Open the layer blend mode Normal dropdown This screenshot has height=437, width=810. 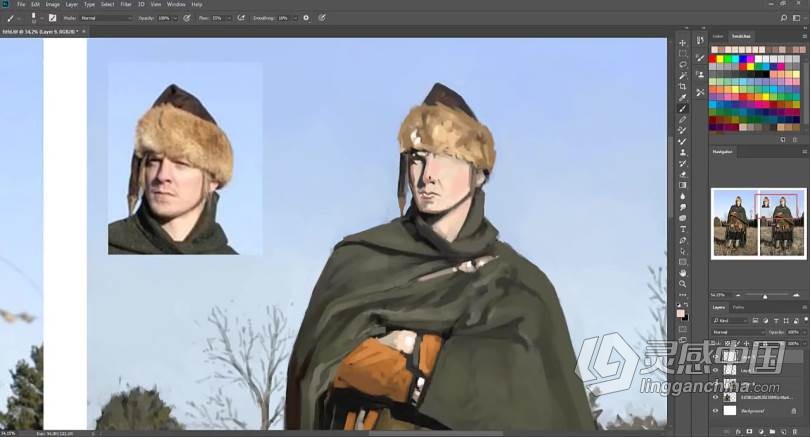[738, 332]
